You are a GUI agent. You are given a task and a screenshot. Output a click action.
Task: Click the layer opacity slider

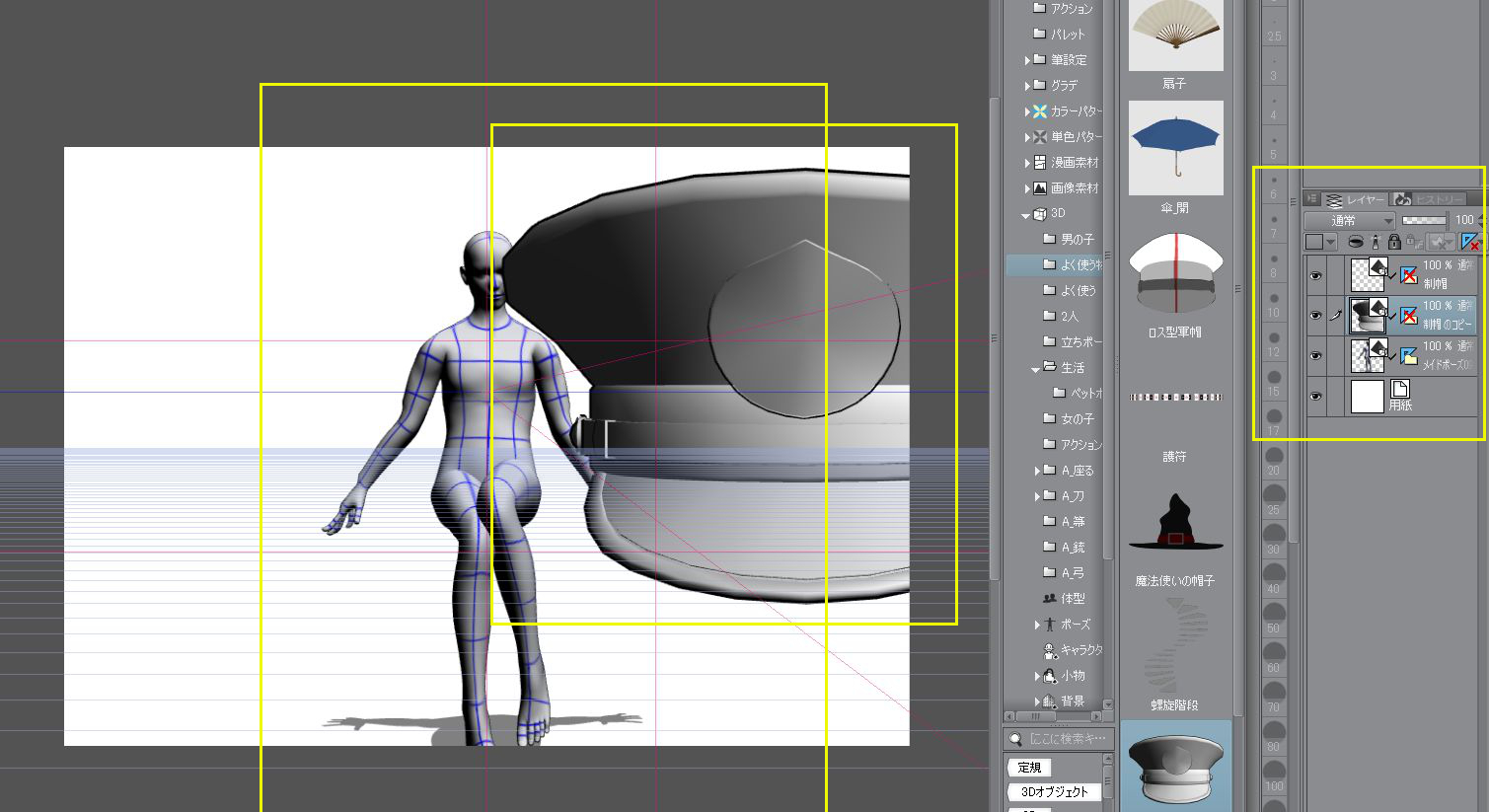coord(1423,220)
